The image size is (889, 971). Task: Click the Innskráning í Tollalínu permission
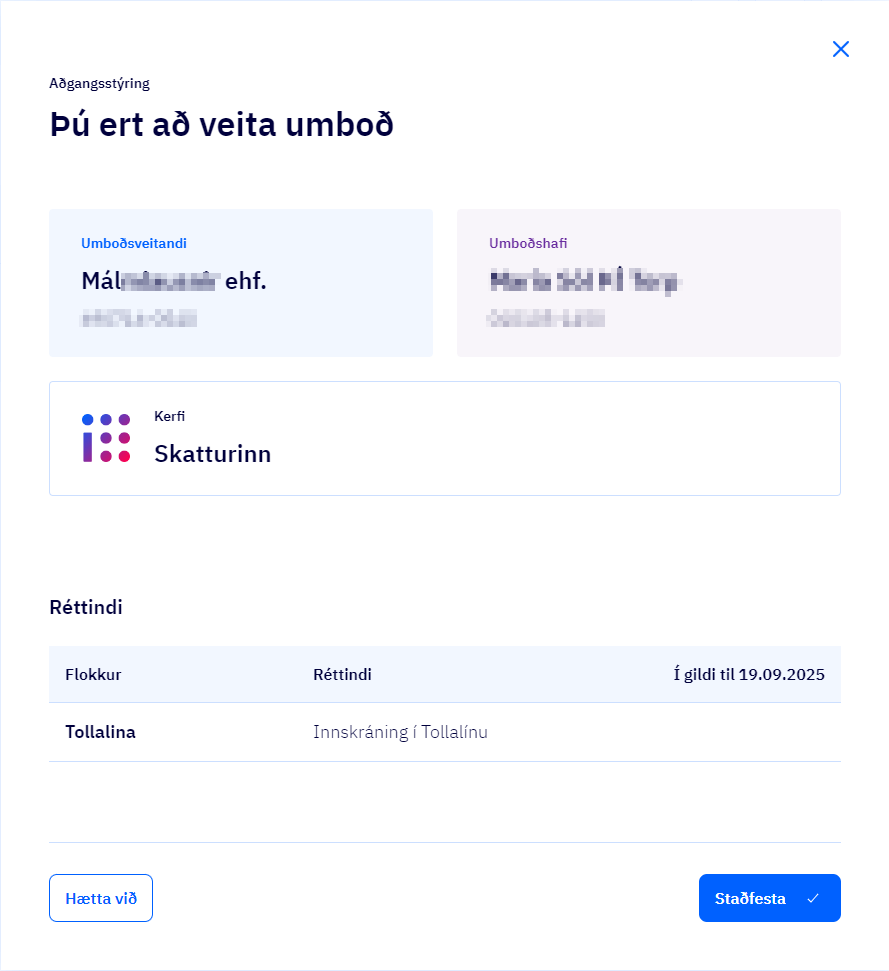coord(400,732)
